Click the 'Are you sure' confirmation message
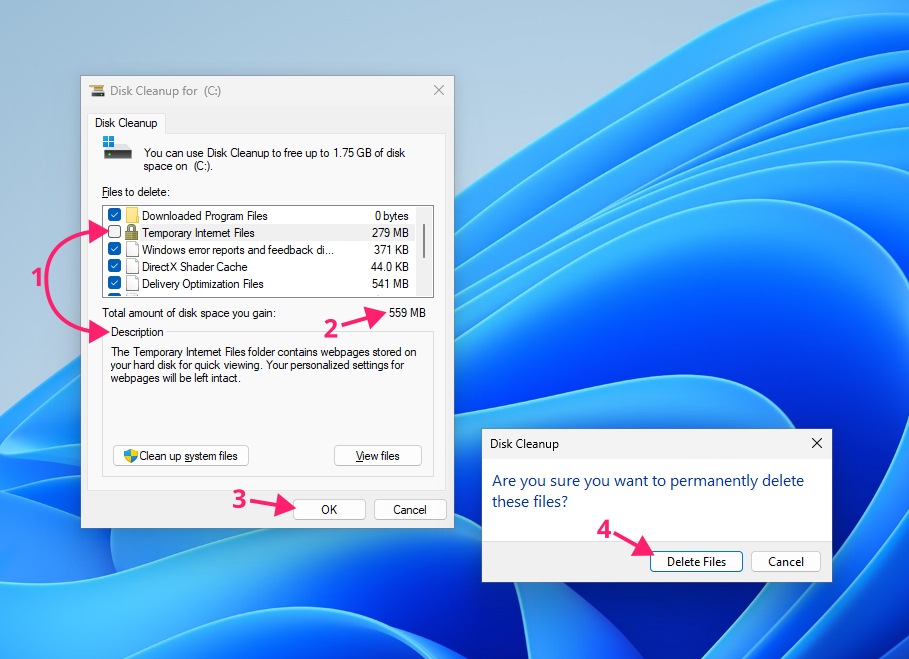This screenshot has width=909, height=659. point(648,491)
